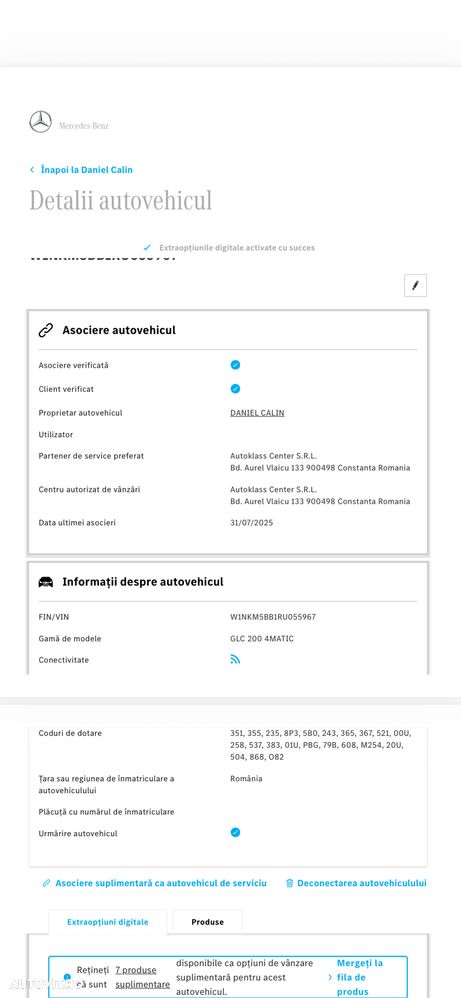The height and width of the screenshot is (998, 461).
Task: Open the 7 produse suplimentare link
Action: pyautogui.click(x=143, y=977)
